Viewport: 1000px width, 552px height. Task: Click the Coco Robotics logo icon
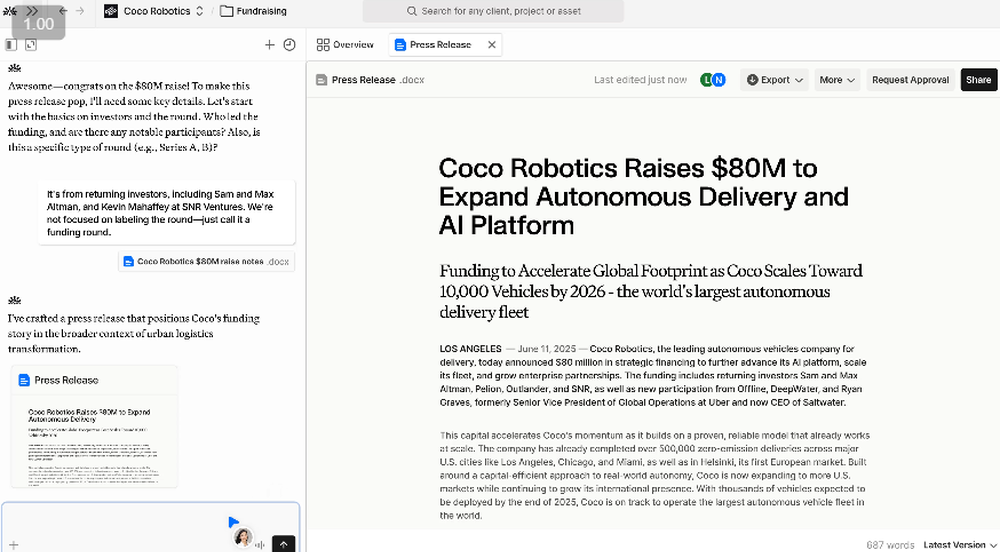tap(111, 11)
